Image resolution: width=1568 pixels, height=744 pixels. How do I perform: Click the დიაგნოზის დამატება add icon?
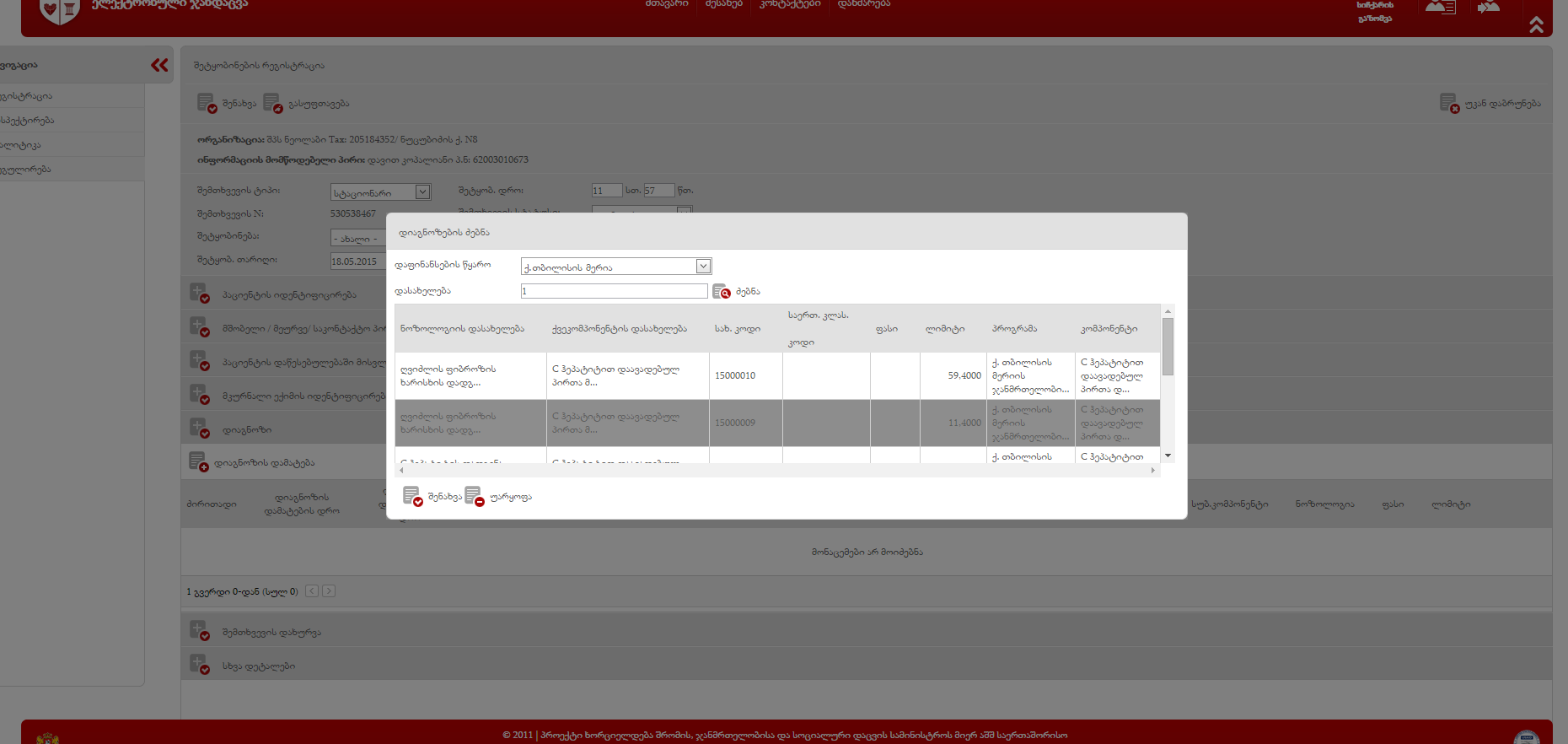(197, 461)
